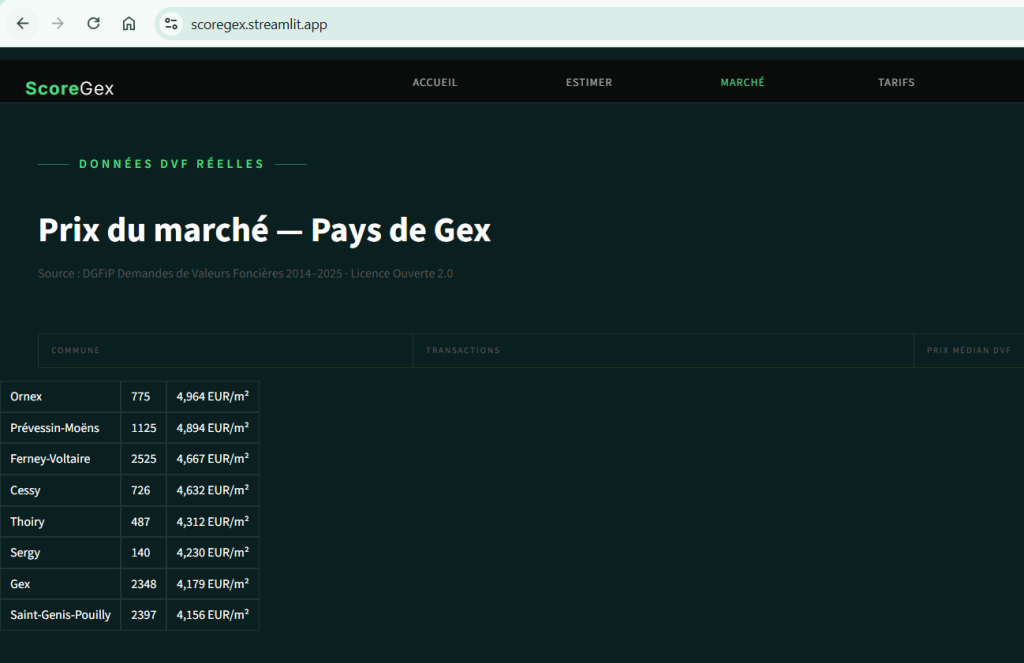Click the DONNÉES DVF RÉELLES label
1024x663 pixels.
(x=172, y=164)
